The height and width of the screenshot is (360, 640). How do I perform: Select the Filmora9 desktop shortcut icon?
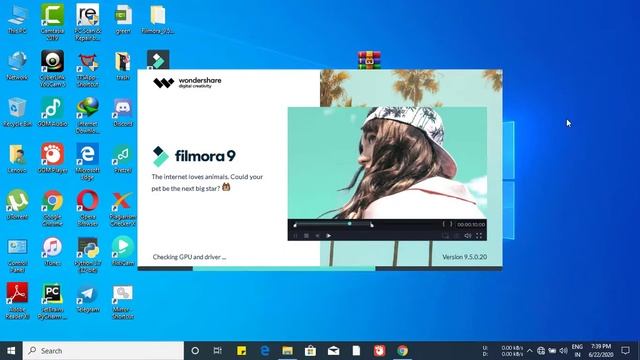click(158, 60)
